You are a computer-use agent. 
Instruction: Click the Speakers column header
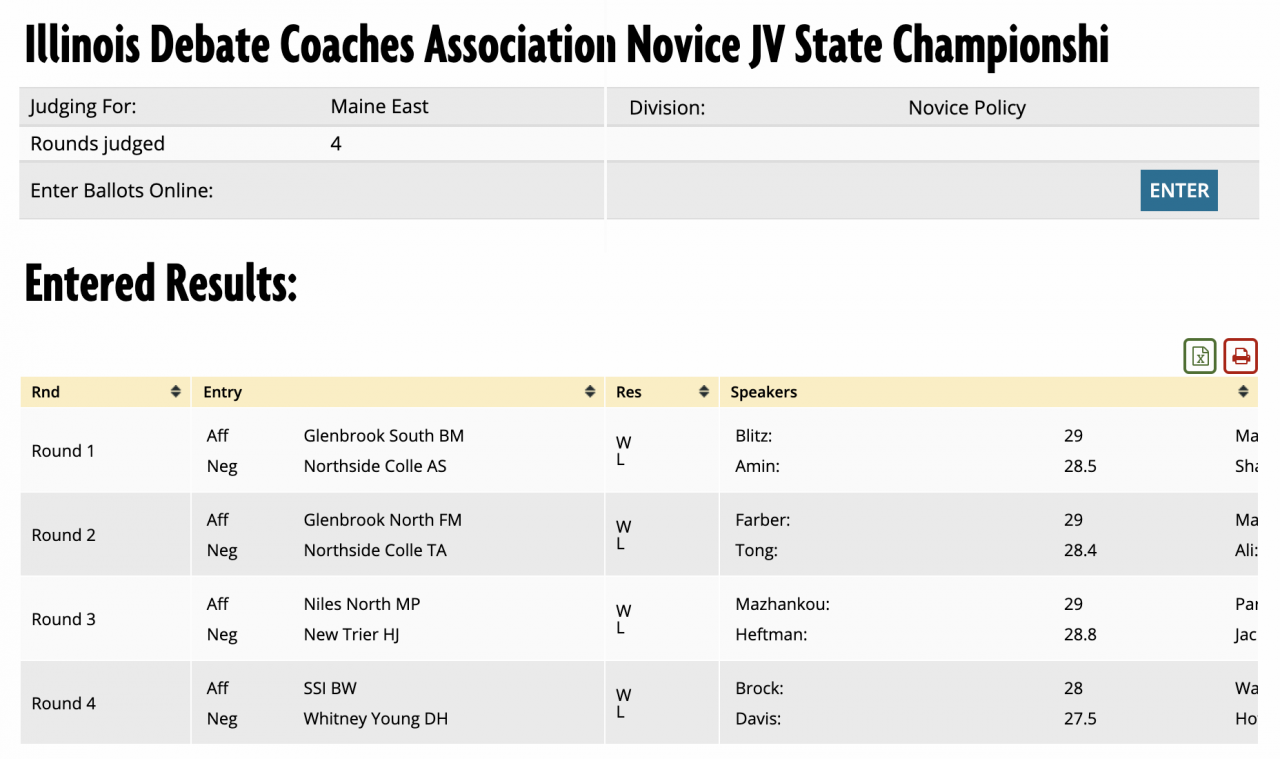(x=763, y=392)
